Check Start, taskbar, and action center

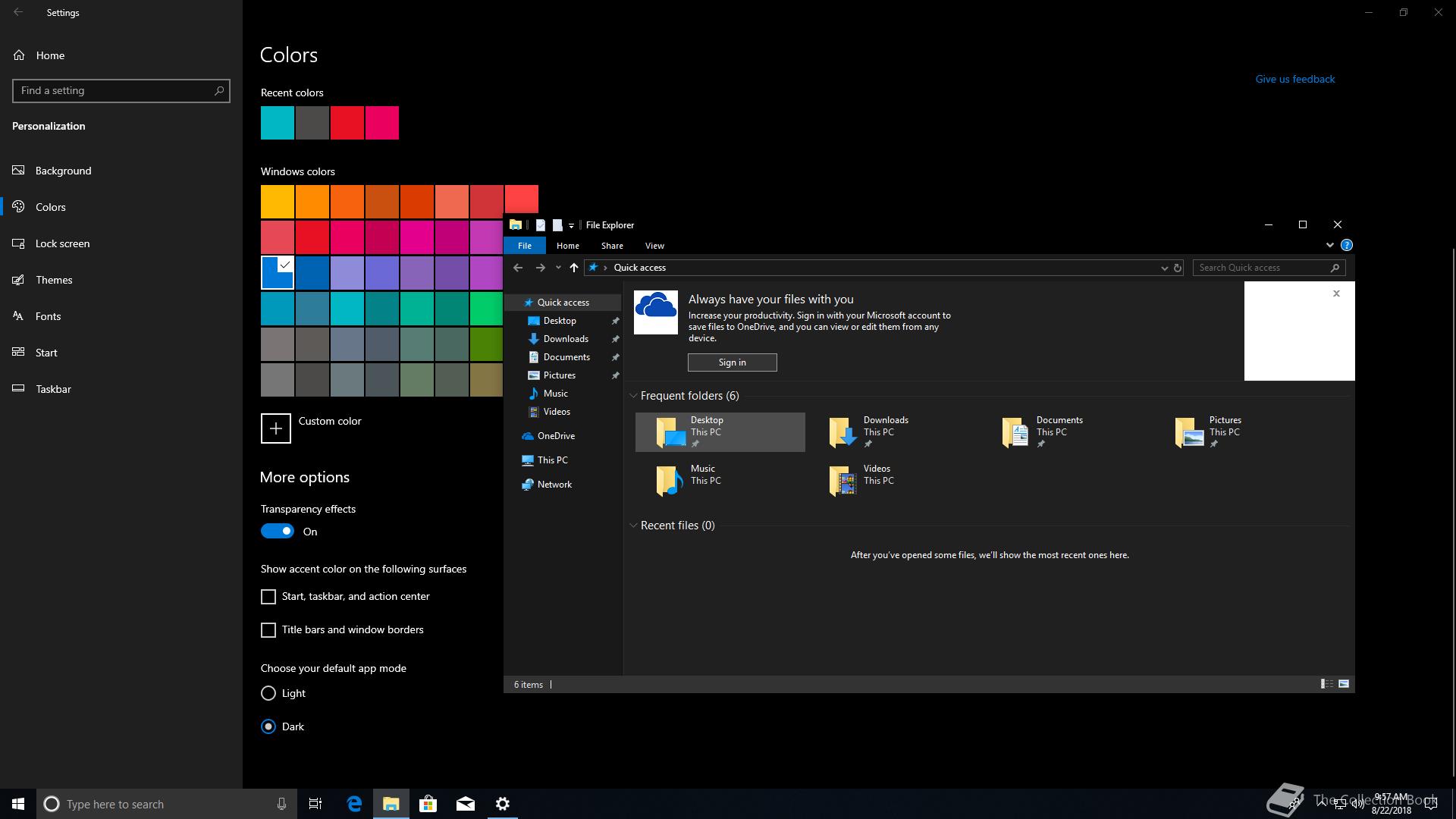coord(268,597)
